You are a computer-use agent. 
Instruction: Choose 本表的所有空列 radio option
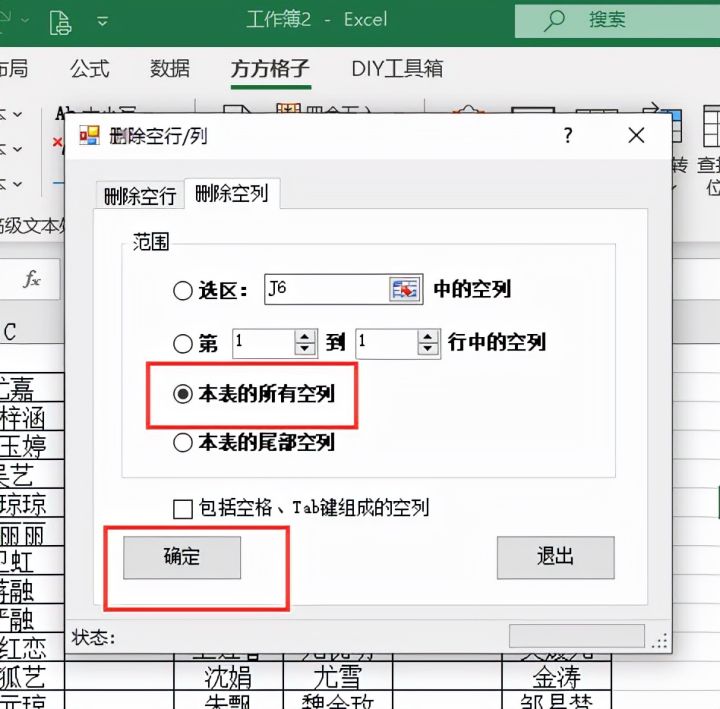pos(183,394)
